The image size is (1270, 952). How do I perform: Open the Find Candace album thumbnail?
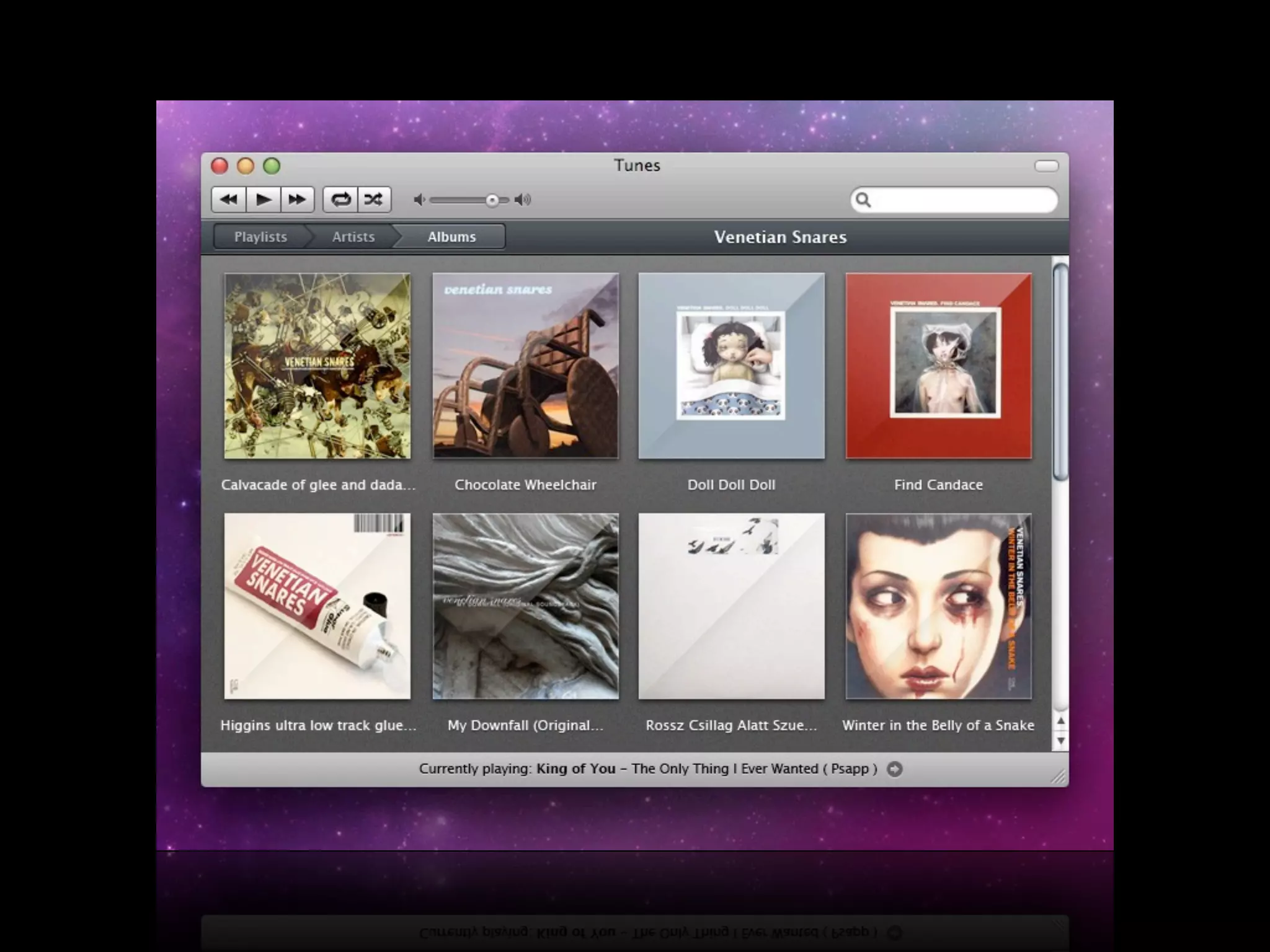click(x=938, y=366)
